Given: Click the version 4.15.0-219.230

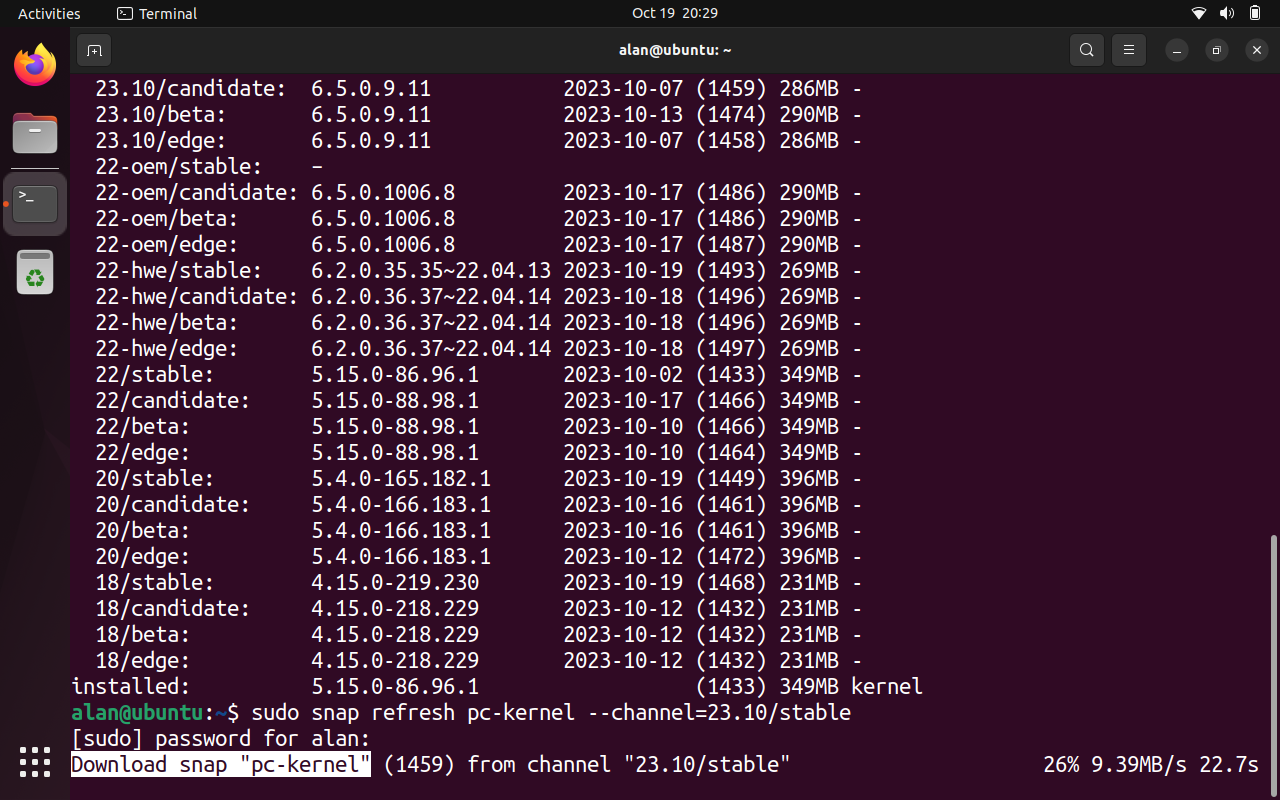Looking at the screenshot, I should pos(395,583).
